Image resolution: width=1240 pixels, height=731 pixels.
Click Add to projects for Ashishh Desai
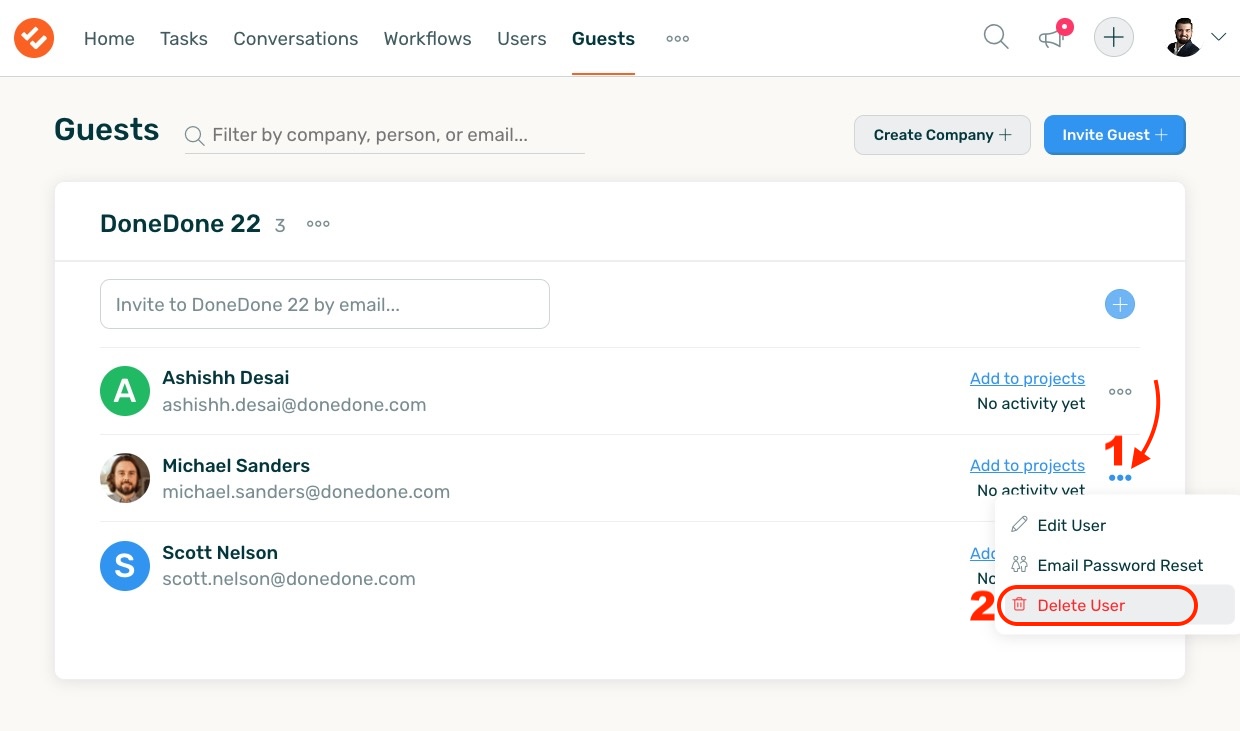(x=1027, y=378)
